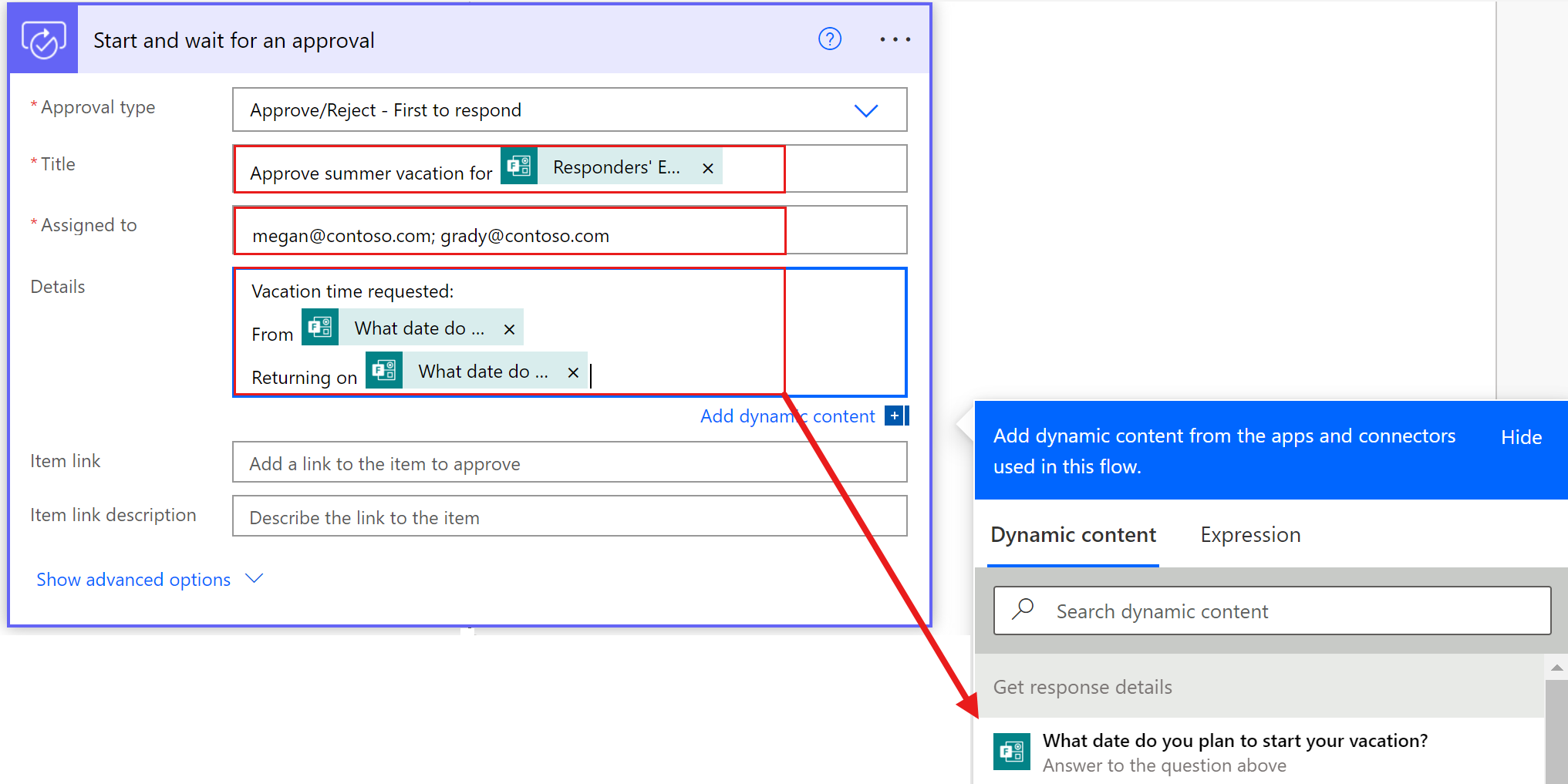The width and height of the screenshot is (1568, 784).
Task: Click the Forms icon on Returning on token
Action: 384,370
